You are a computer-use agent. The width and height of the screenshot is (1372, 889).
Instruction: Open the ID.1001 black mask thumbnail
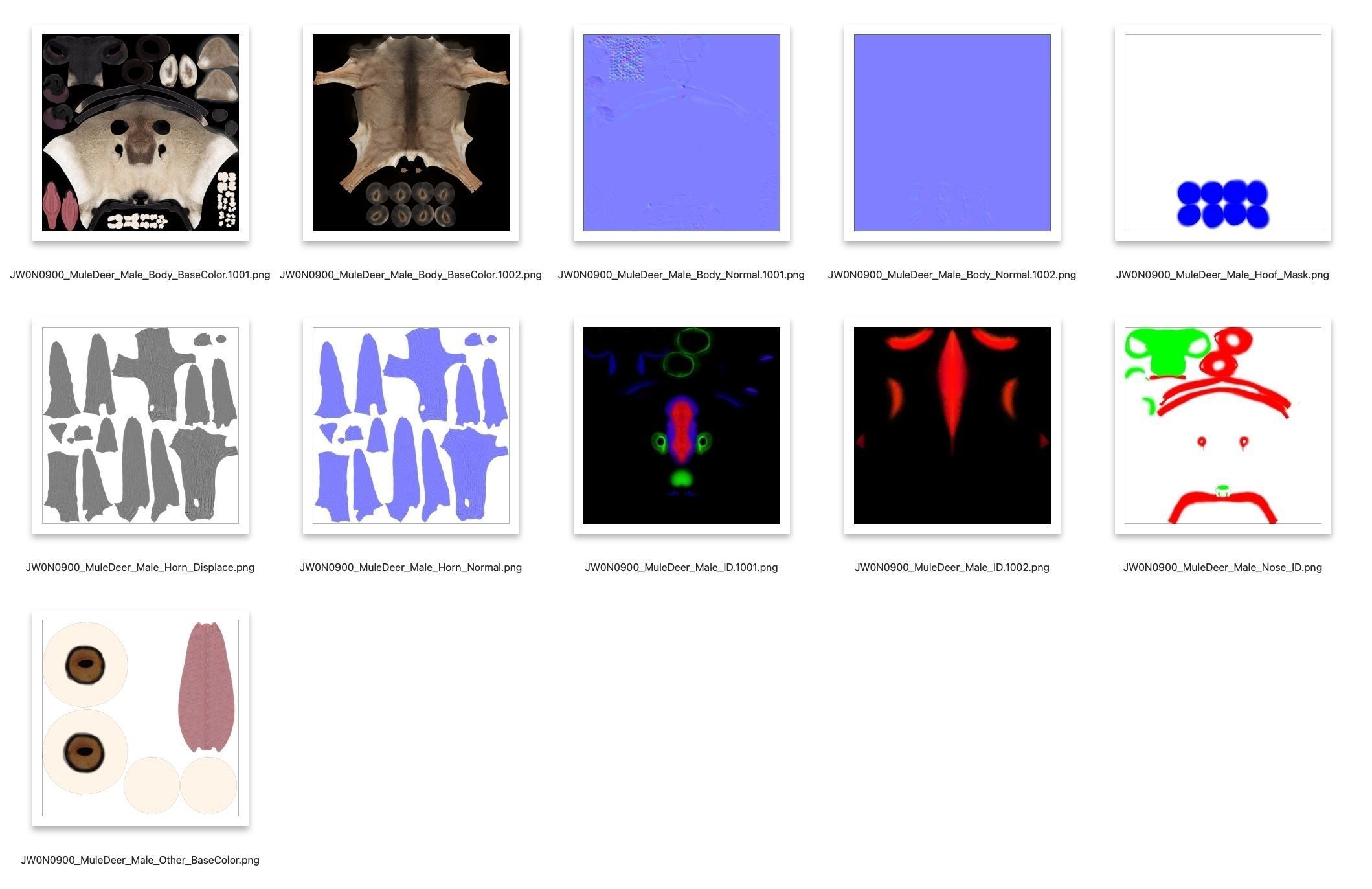681,425
